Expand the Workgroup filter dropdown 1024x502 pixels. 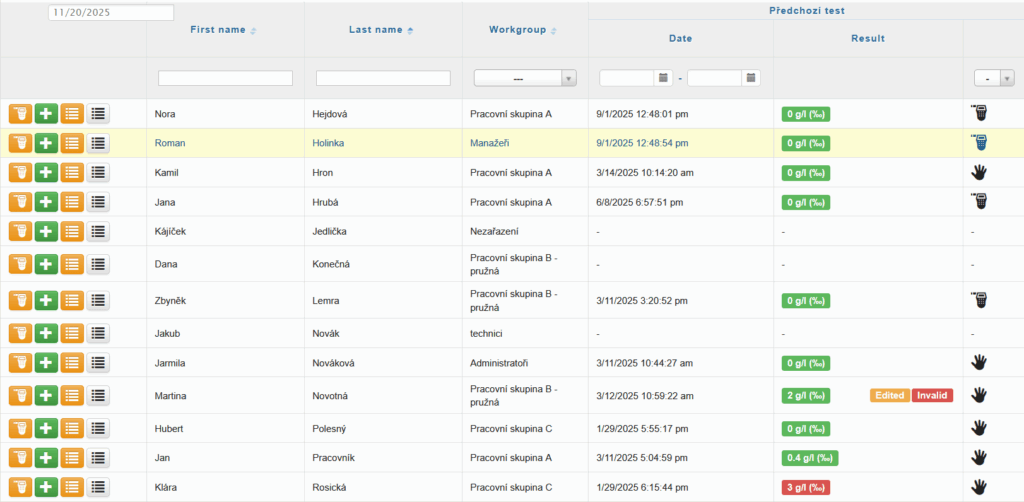(x=525, y=78)
